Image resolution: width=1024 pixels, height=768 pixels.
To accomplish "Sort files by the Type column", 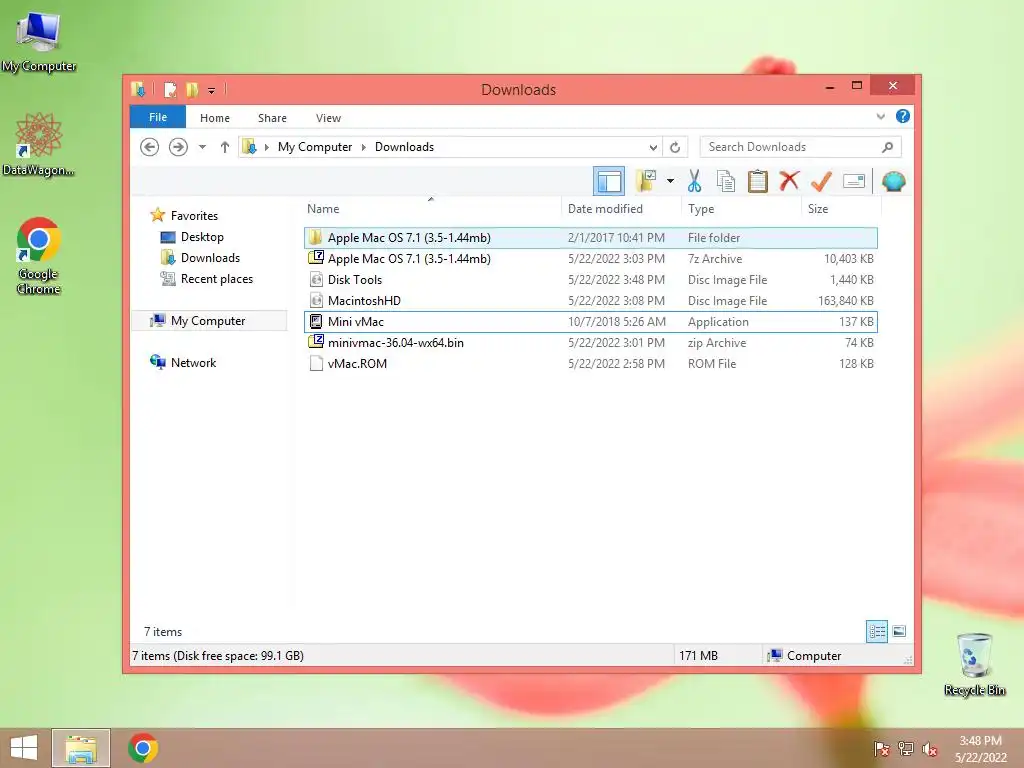I will (x=701, y=209).
